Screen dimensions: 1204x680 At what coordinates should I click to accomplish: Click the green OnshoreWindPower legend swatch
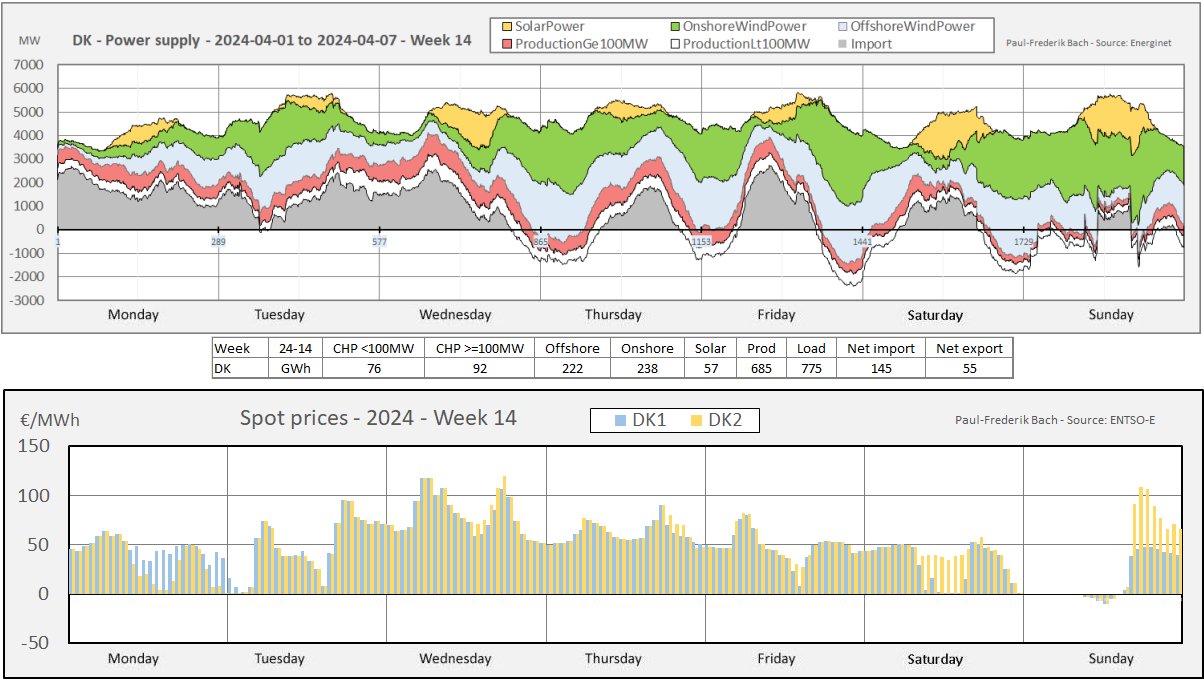(674, 26)
